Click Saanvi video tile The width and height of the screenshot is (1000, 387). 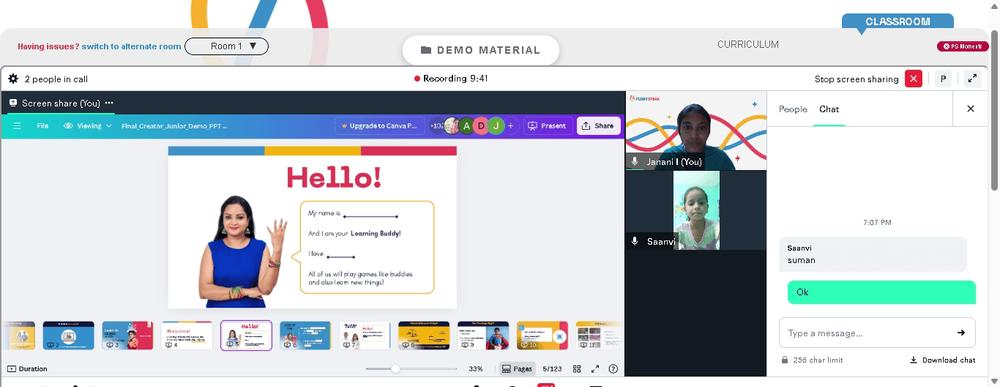pyautogui.click(x=696, y=210)
